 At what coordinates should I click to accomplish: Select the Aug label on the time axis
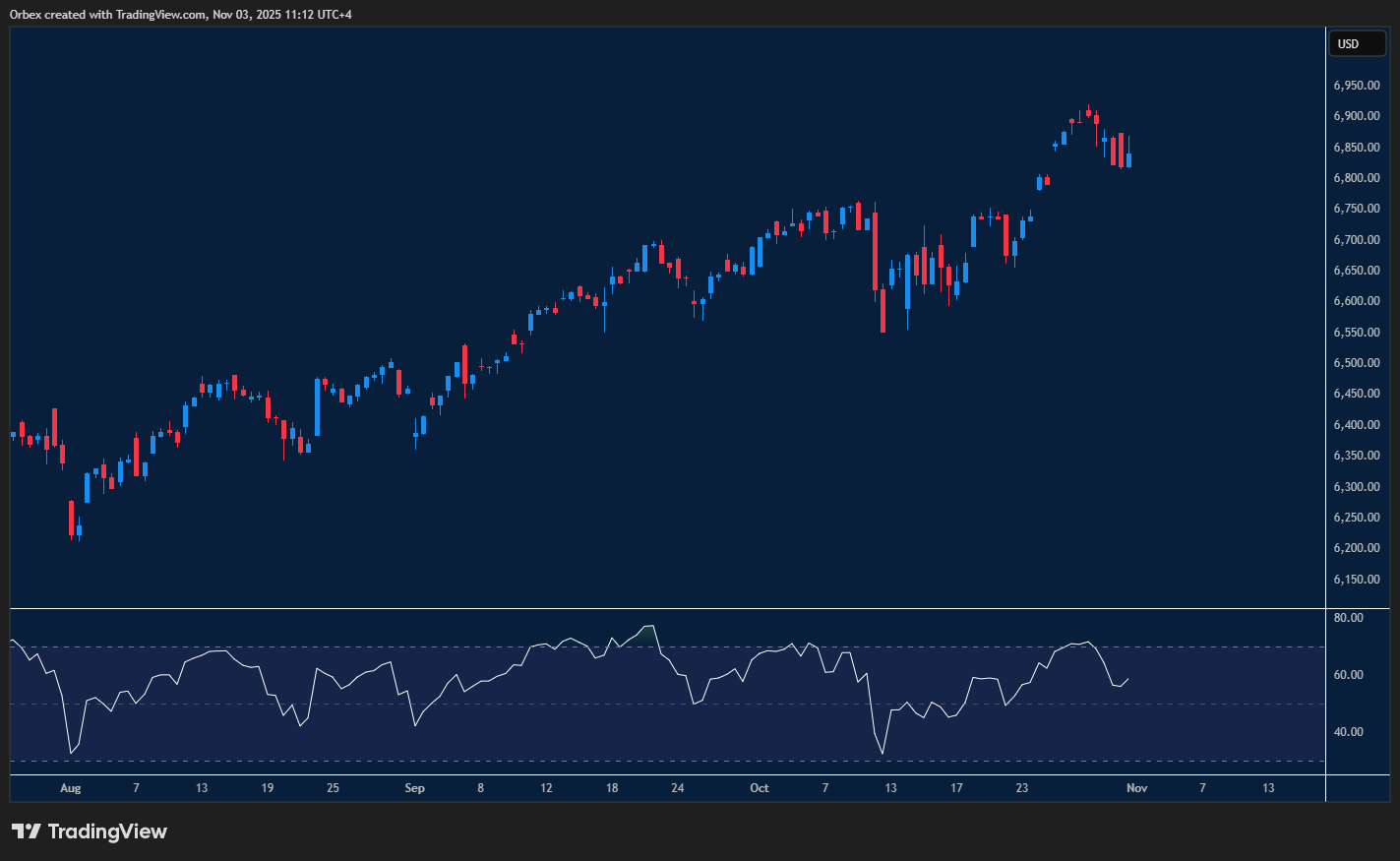(x=70, y=788)
